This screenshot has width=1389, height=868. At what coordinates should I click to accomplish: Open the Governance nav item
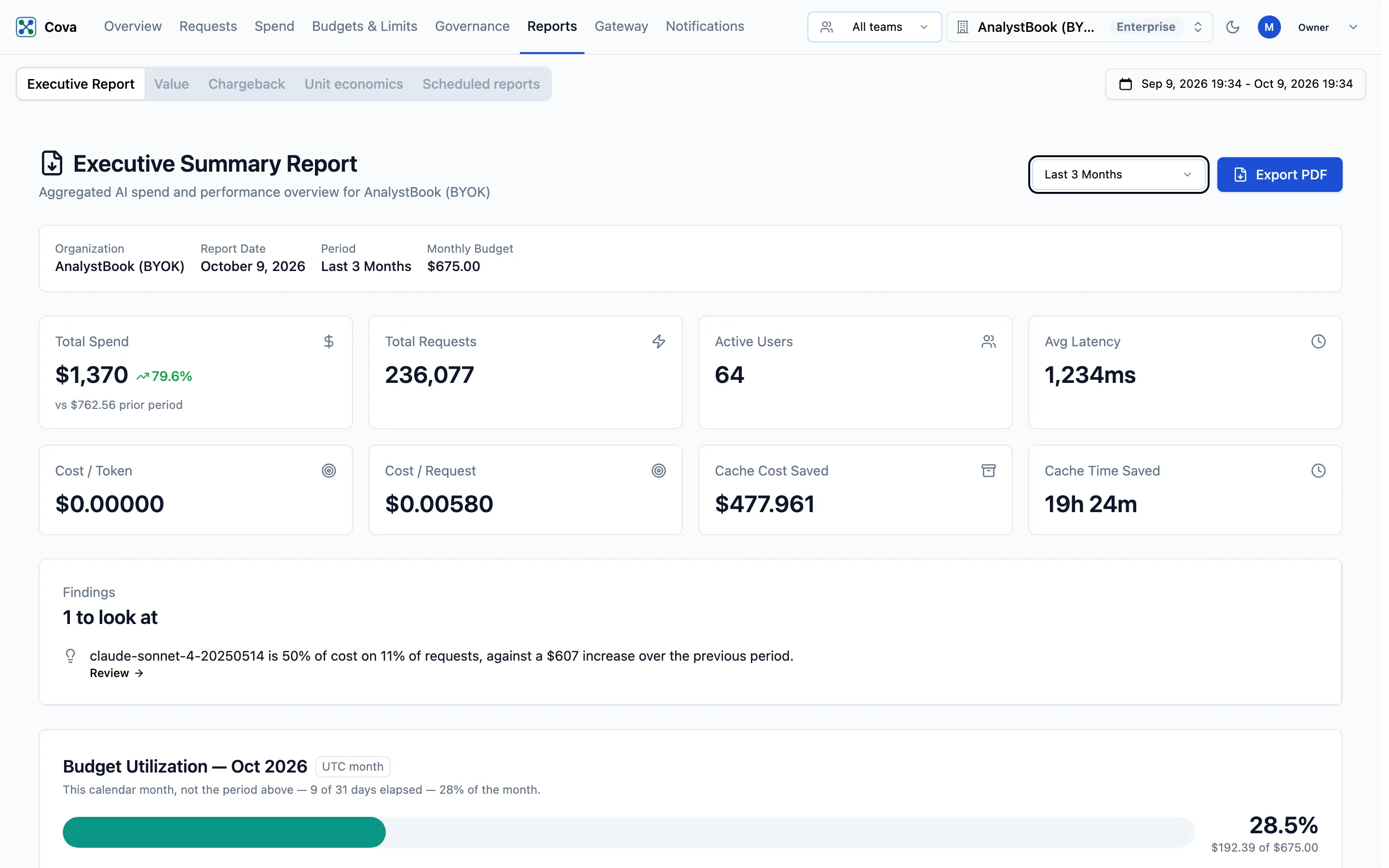pyautogui.click(x=472, y=27)
